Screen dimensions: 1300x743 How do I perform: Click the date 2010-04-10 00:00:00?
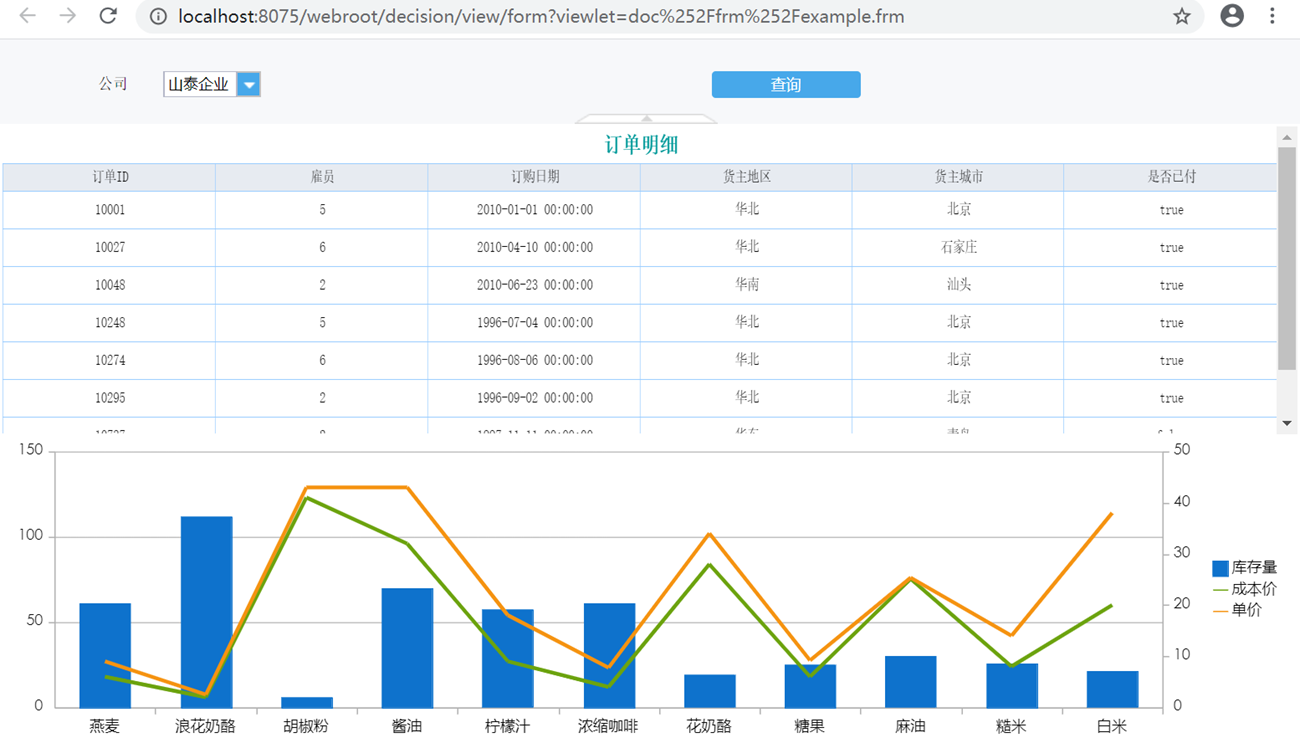[x=535, y=248]
